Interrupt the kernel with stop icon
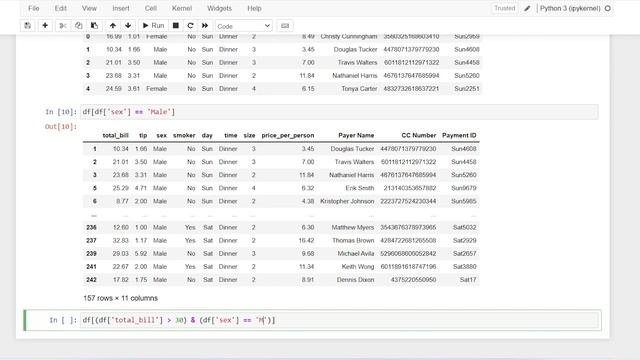Viewport: 640px width, 360px height. (x=176, y=26)
